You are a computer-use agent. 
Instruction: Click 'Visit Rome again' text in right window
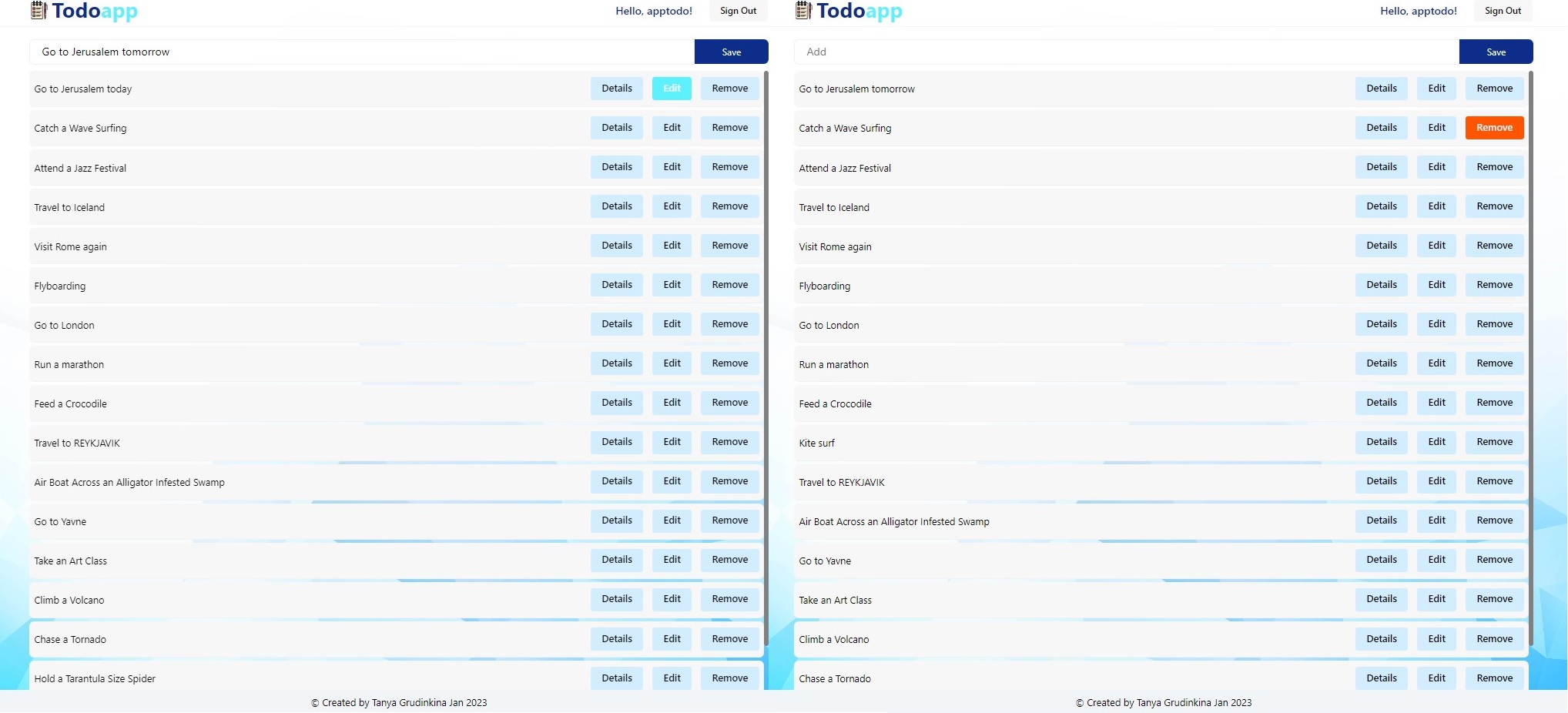point(836,247)
